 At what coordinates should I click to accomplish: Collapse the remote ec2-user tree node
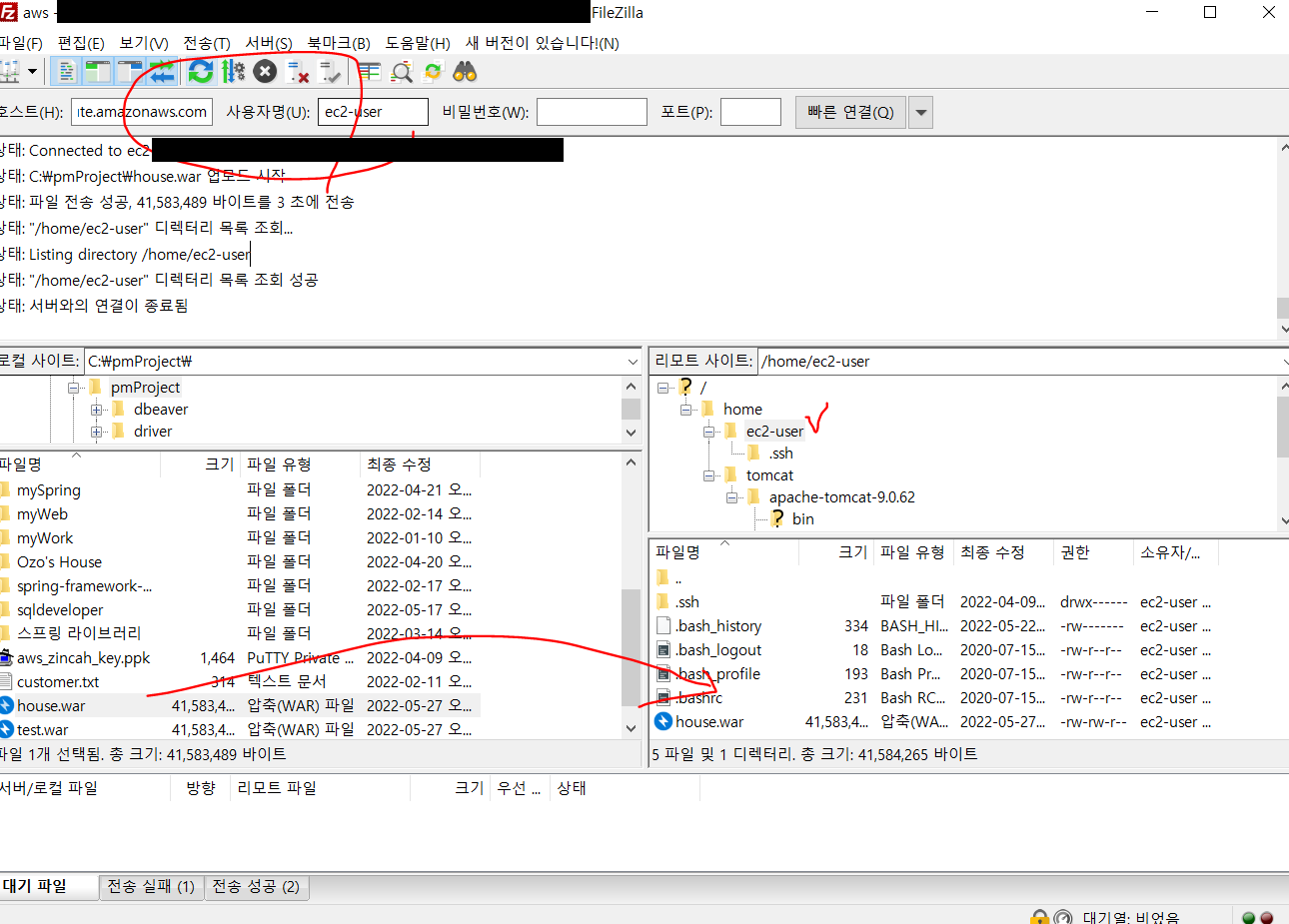point(708,432)
